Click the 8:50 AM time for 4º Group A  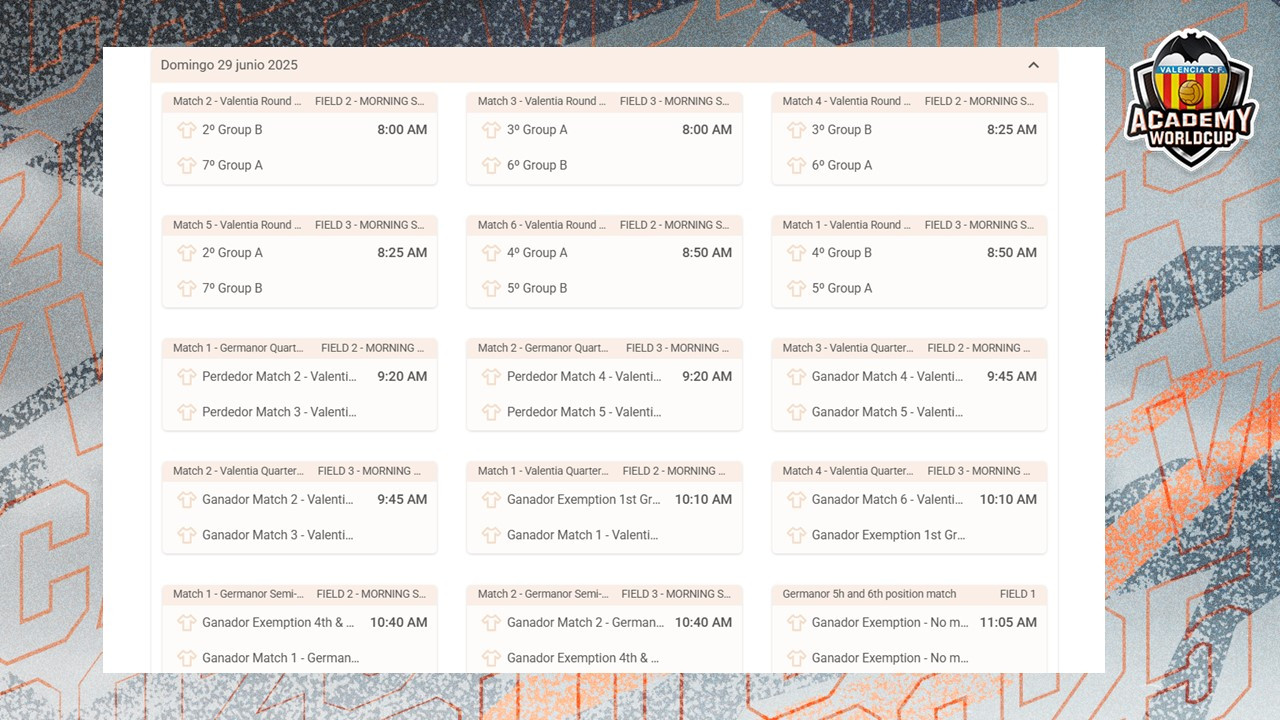(x=707, y=253)
